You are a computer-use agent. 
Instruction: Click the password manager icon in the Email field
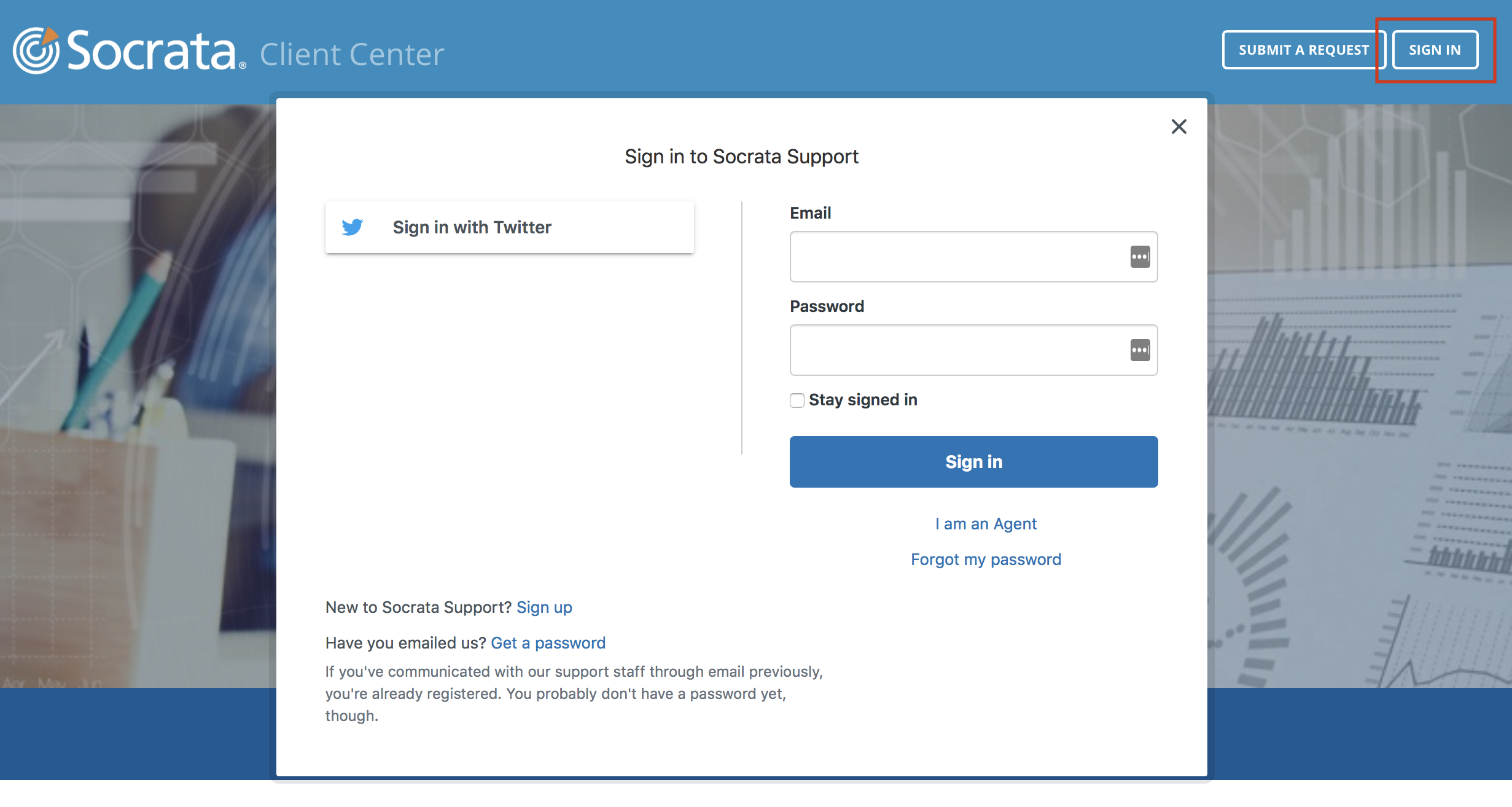pos(1140,257)
